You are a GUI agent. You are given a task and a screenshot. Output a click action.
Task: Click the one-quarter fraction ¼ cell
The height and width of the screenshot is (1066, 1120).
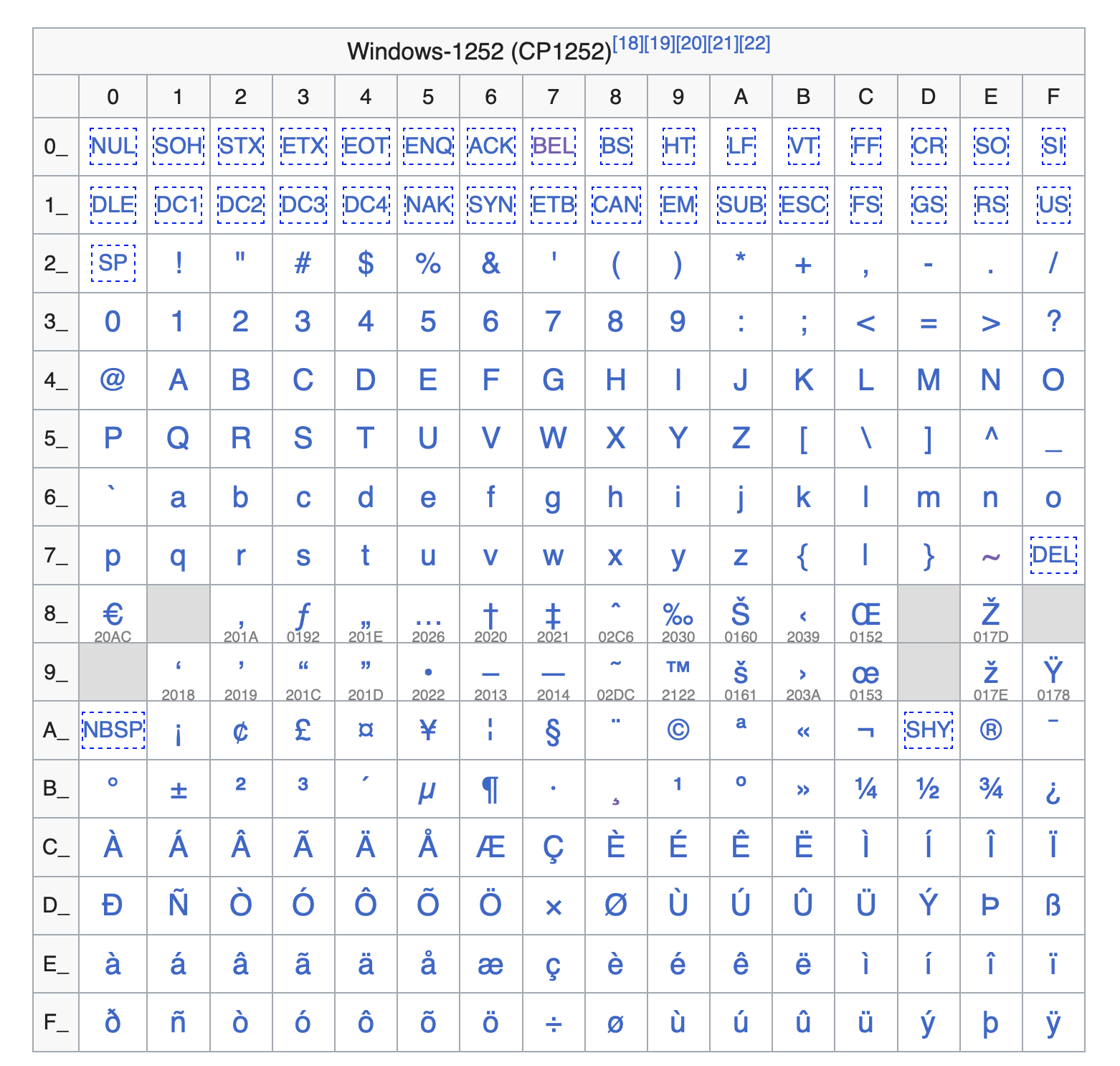(x=865, y=789)
